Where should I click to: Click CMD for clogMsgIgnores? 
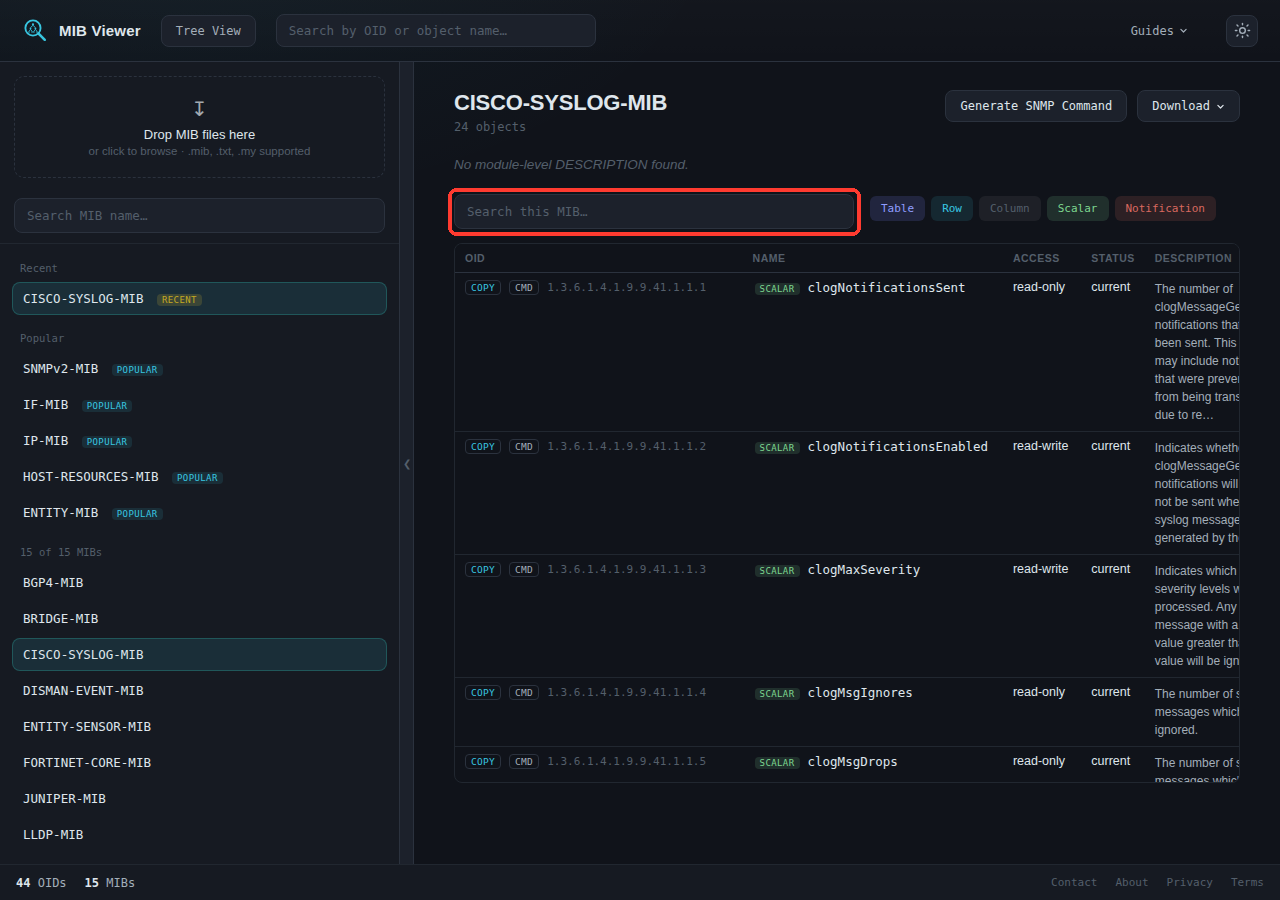pyautogui.click(x=524, y=693)
